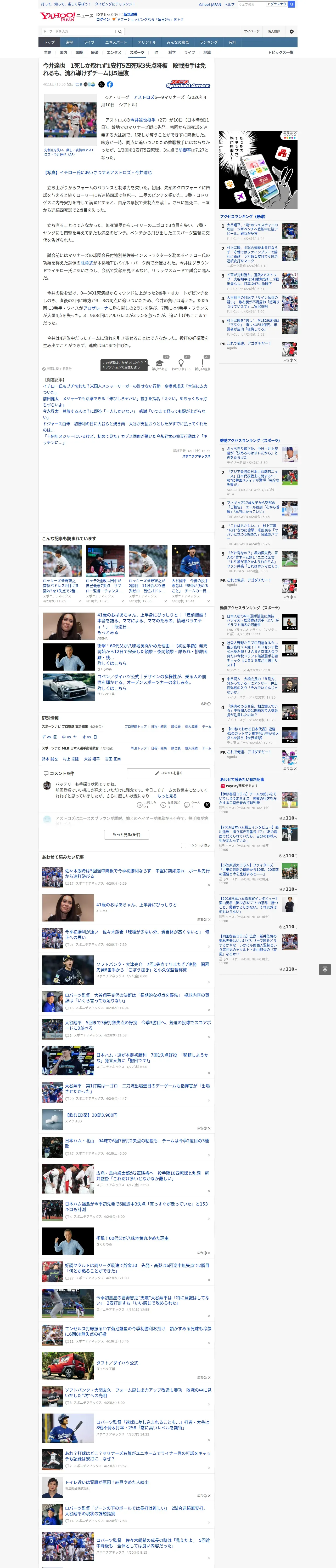
Task: Open 記事に関する報告 link
Action: click(x=57, y=368)
